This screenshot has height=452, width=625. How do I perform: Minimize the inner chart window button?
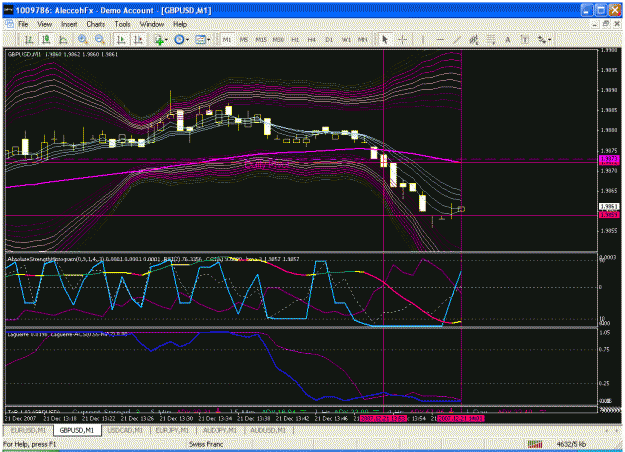[x=595, y=24]
